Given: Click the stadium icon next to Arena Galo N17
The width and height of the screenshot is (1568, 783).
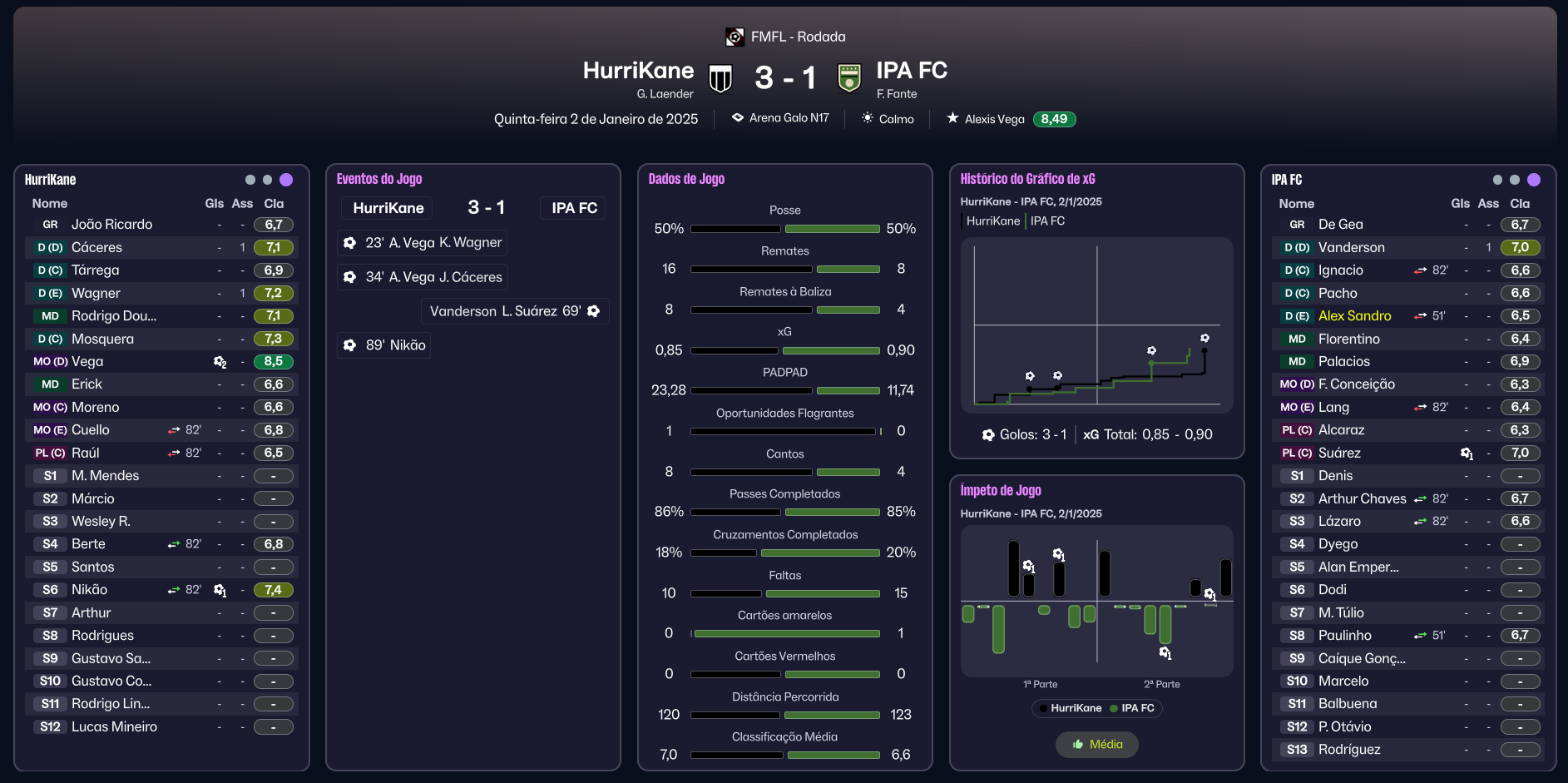Looking at the screenshot, I should click(x=737, y=118).
